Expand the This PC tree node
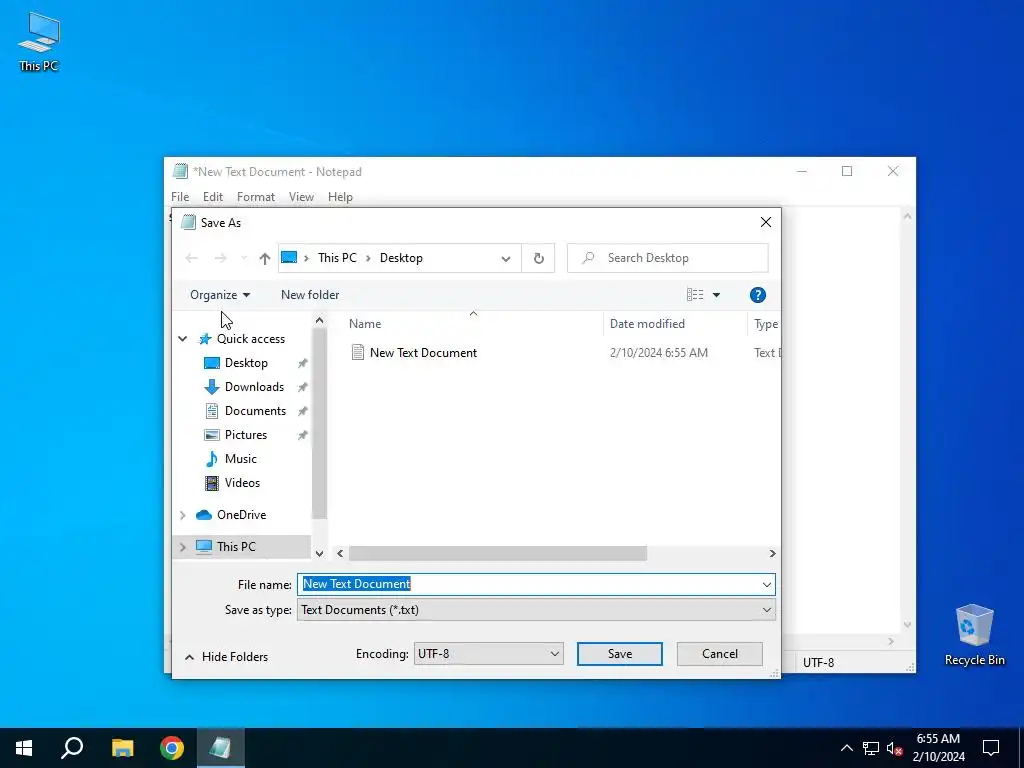The image size is (1024, 768). click(x=183, y=547)
